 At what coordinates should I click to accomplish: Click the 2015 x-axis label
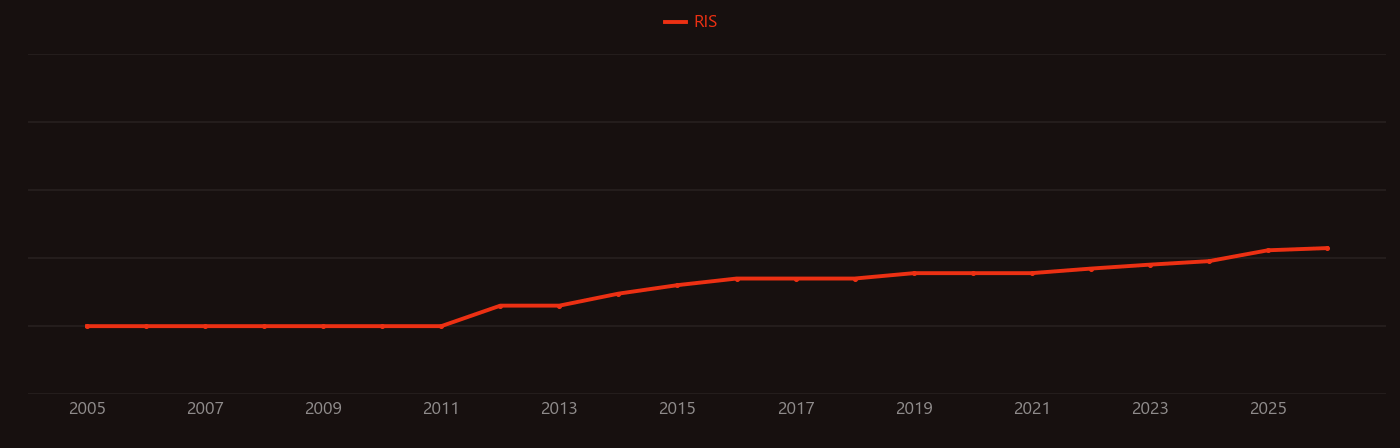677,409
